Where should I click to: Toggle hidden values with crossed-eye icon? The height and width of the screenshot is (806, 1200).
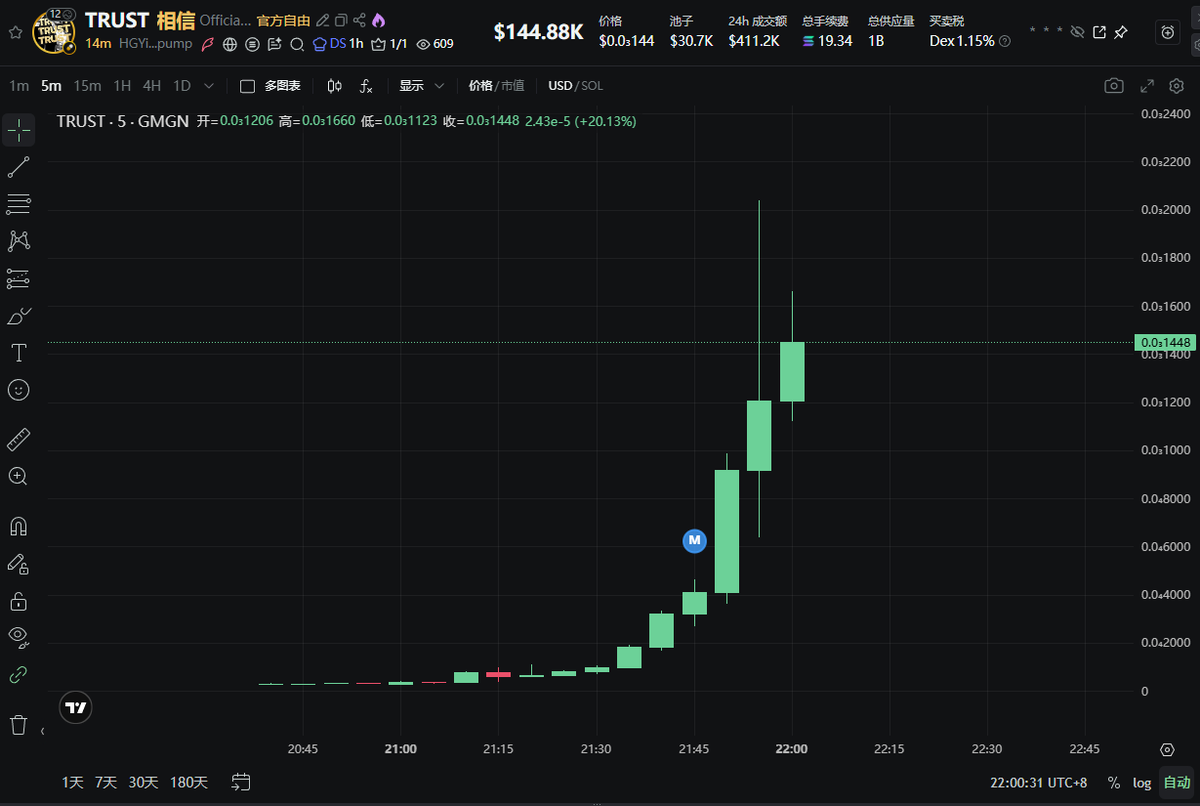click(1077, 32)
